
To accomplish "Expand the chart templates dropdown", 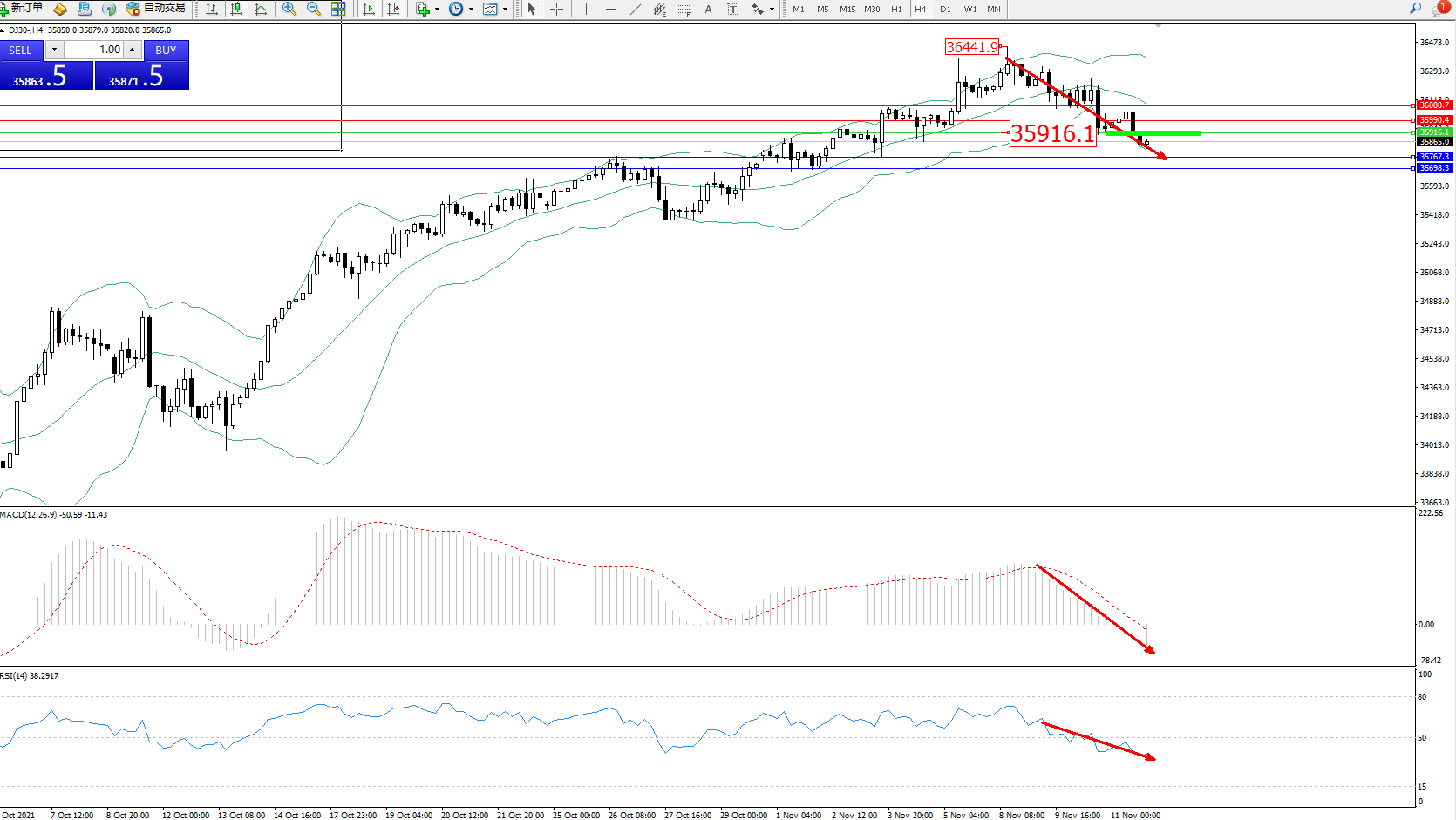I will 505,9.
